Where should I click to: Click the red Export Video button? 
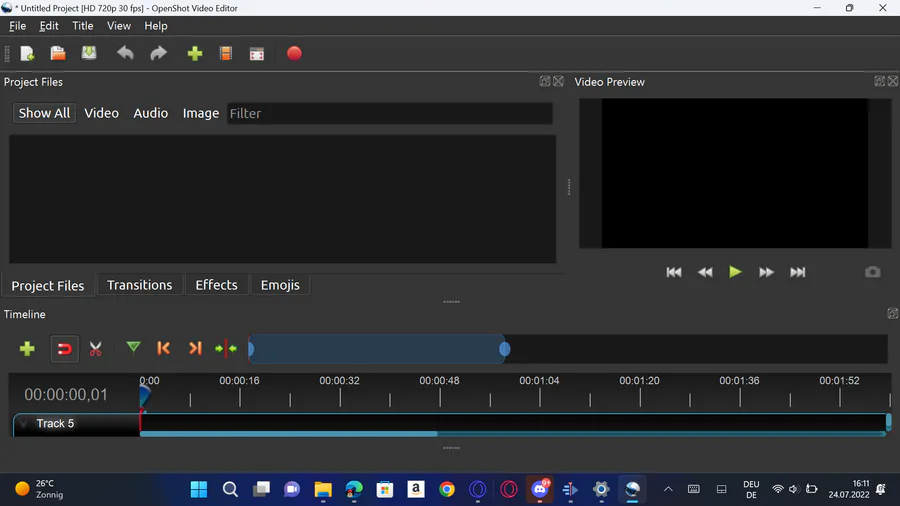(294, 53)
